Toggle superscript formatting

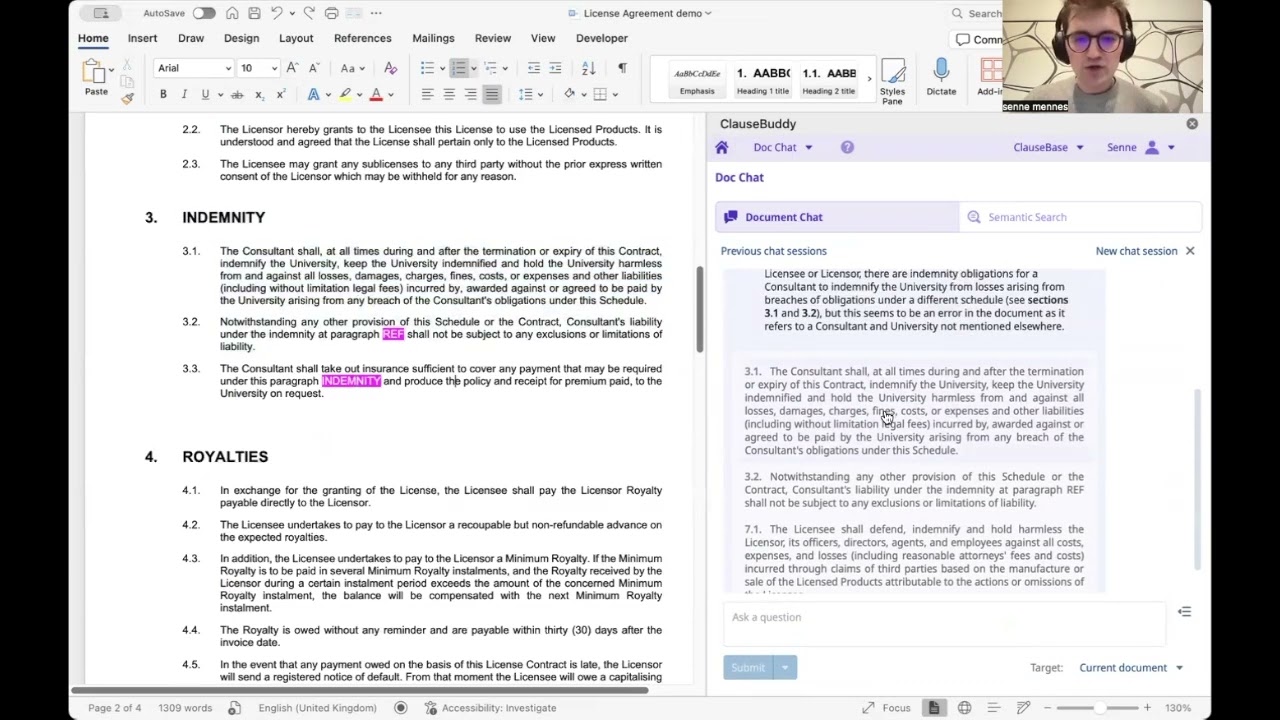tap(281, 94)
